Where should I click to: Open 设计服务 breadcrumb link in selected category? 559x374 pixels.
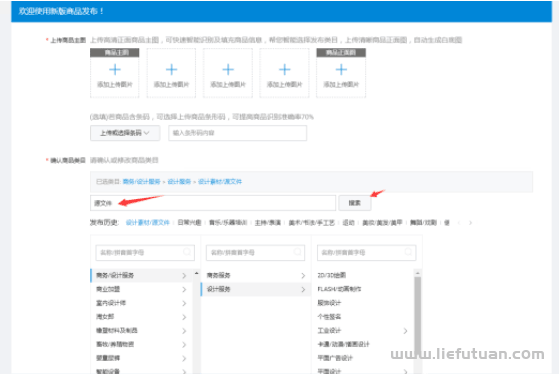179,181
